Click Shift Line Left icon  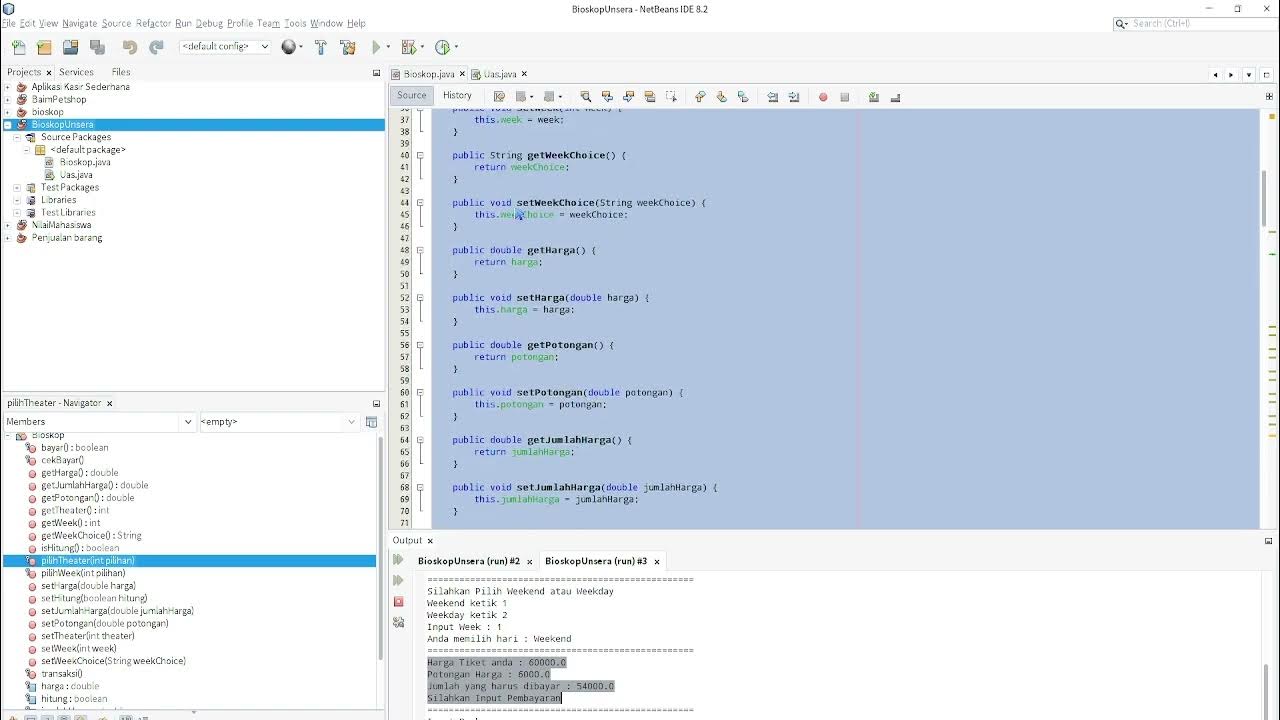(772, 97)
